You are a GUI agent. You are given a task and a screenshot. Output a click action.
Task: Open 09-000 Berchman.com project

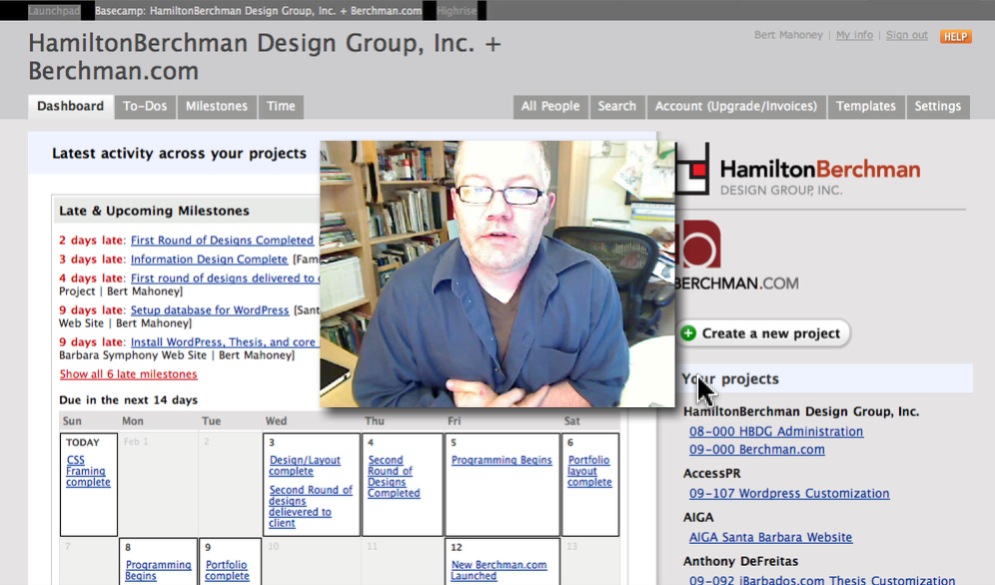(757, 449)
